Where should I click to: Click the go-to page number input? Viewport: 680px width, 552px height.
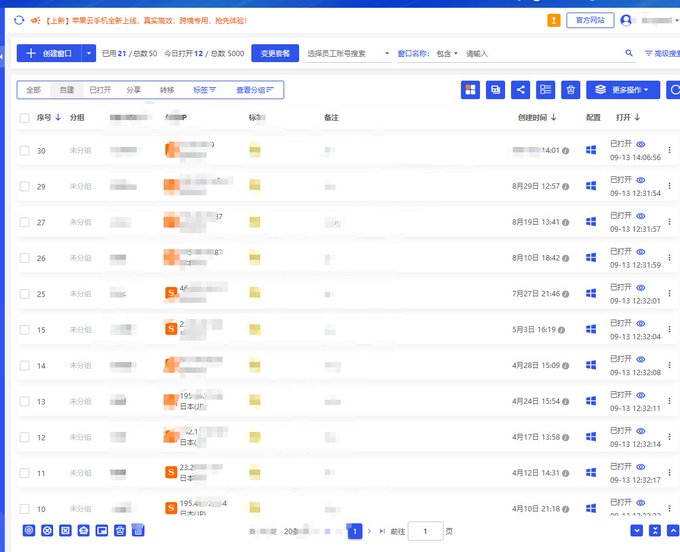click(425, 531)
